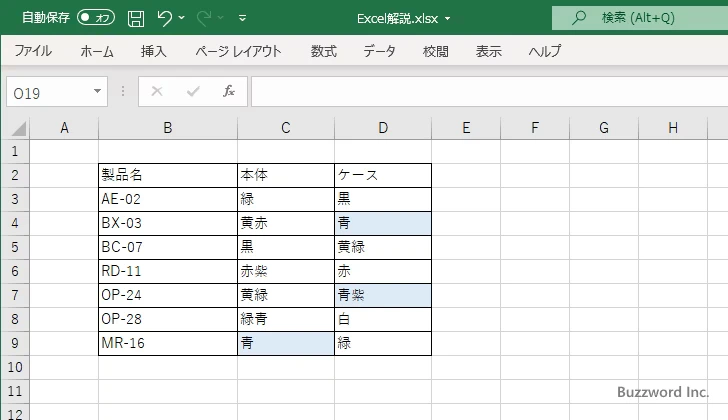Select column D header

[x=383, y=128]
